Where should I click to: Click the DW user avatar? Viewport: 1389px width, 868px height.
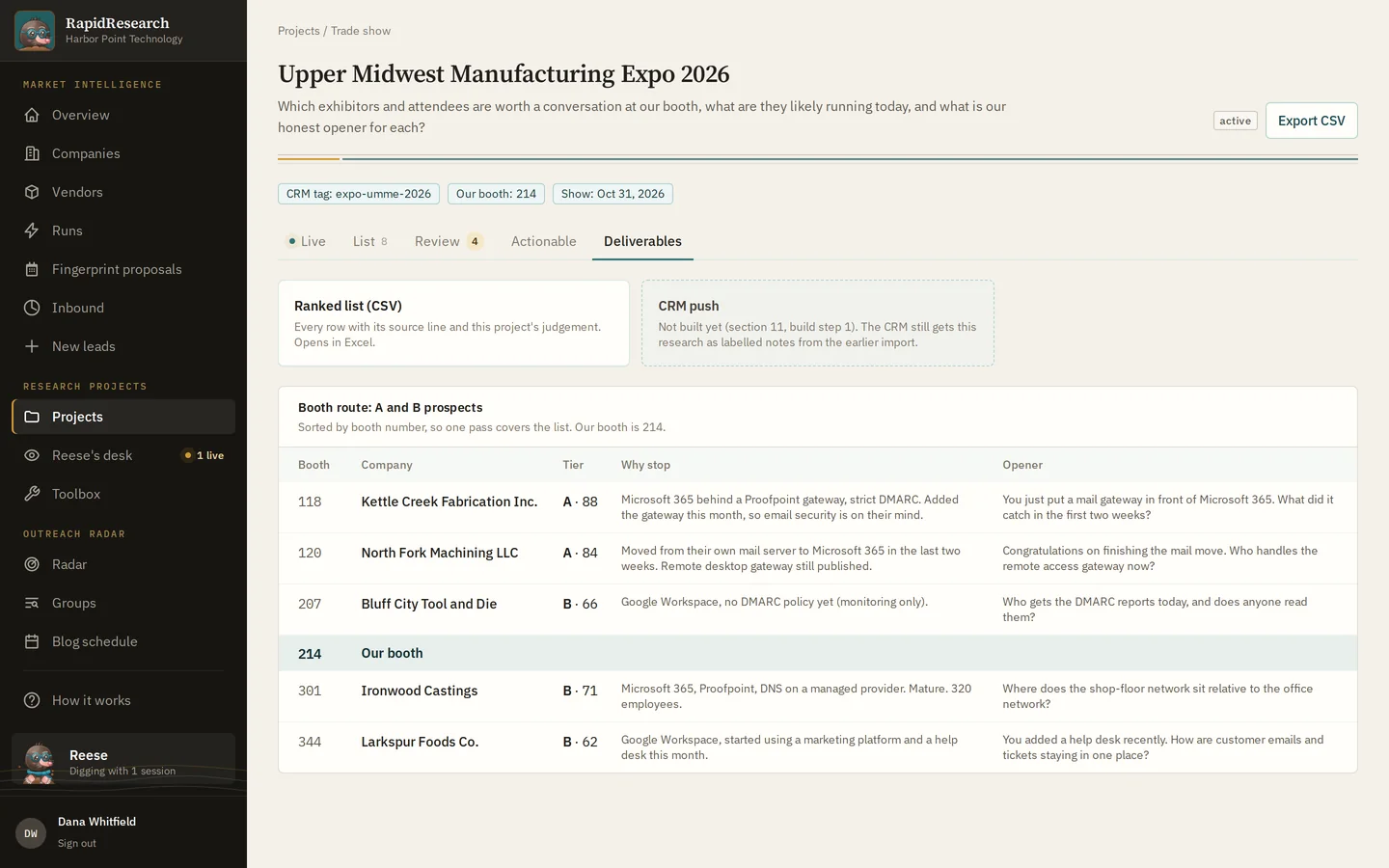31,833
